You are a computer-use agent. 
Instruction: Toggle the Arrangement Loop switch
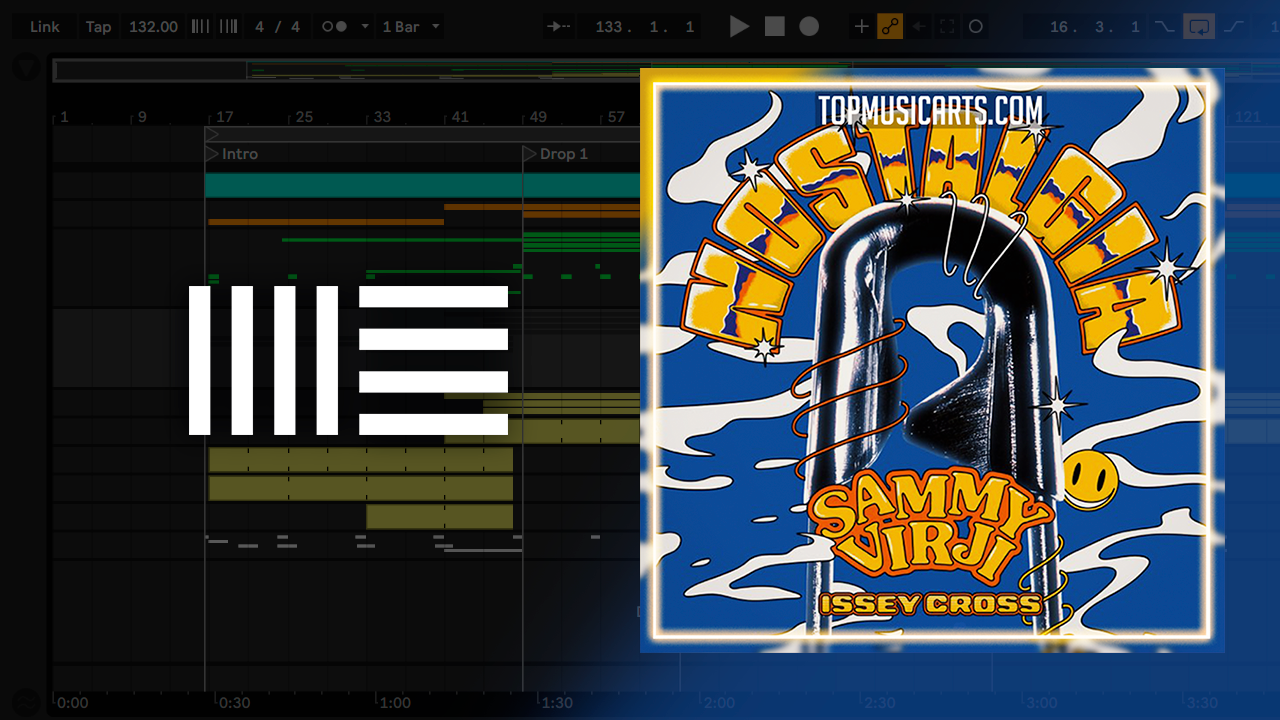[x=1198, y=27]
